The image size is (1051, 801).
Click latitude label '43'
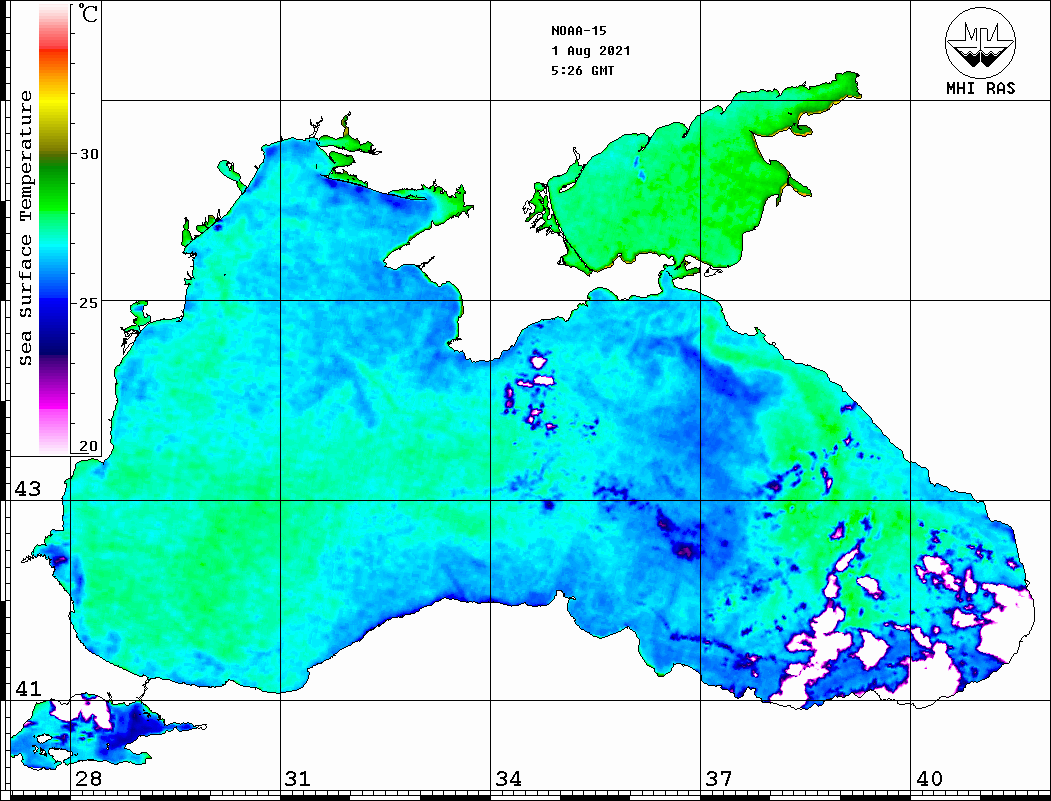point(28,489)
